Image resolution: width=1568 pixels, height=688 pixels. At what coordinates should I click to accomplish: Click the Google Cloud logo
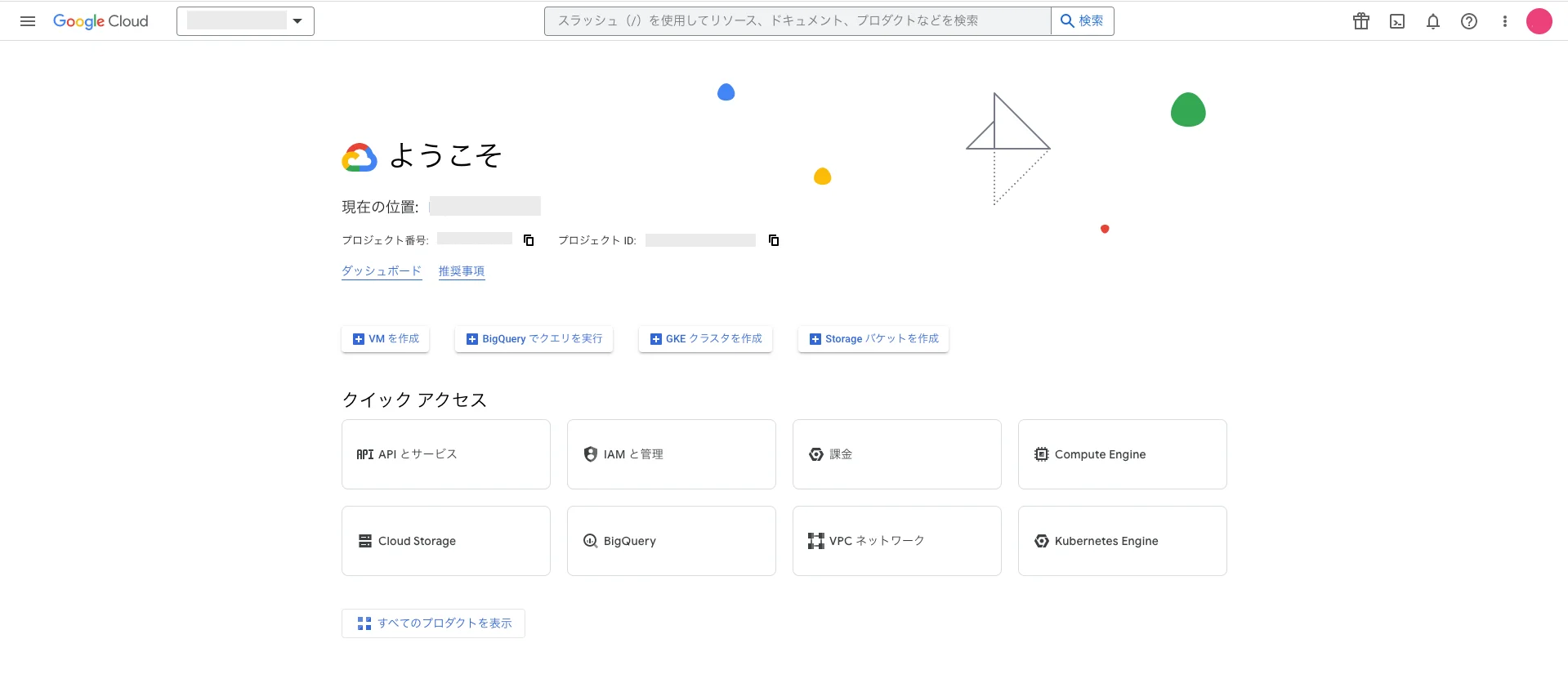point(101,21)
